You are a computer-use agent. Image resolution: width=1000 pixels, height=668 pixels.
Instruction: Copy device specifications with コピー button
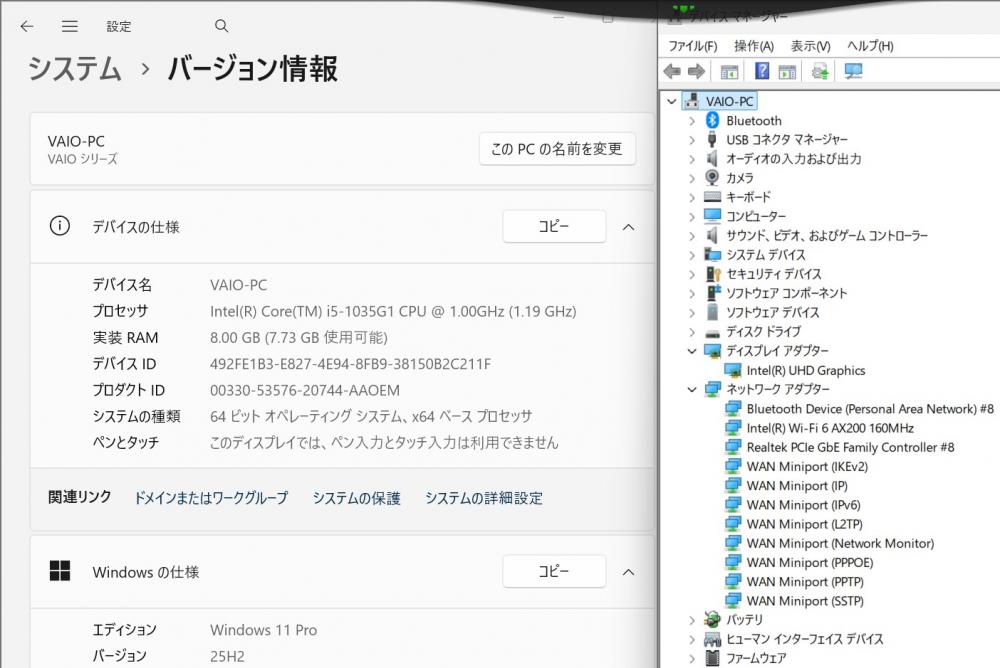point(554,226)
